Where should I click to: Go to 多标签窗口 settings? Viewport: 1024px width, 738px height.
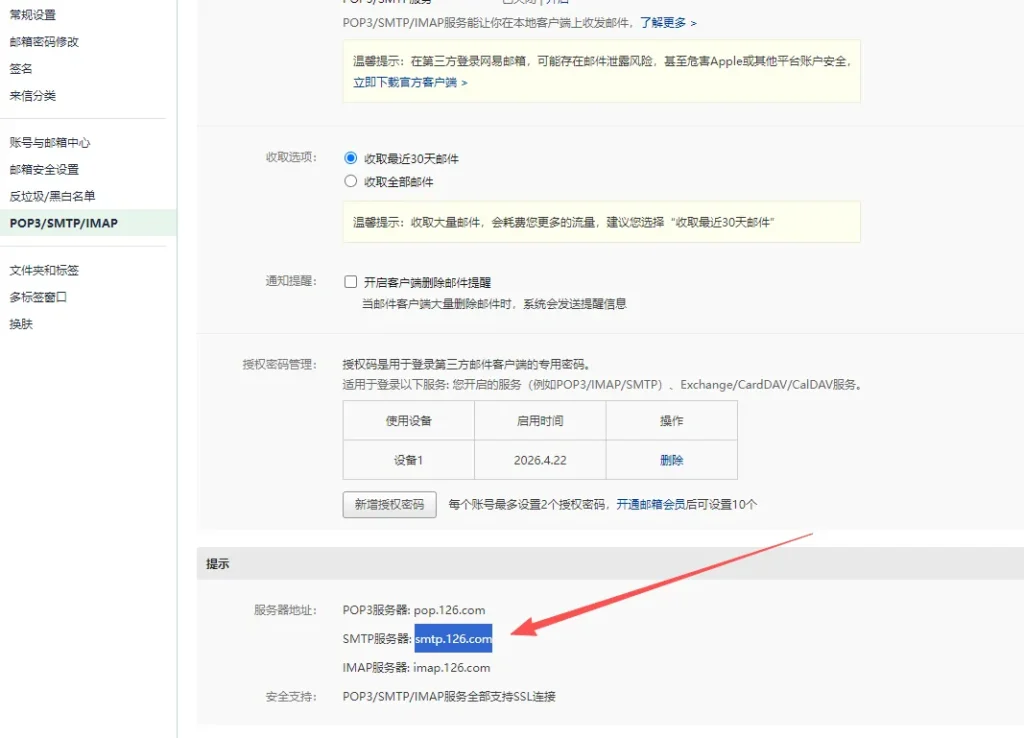(x=38, y=297)
